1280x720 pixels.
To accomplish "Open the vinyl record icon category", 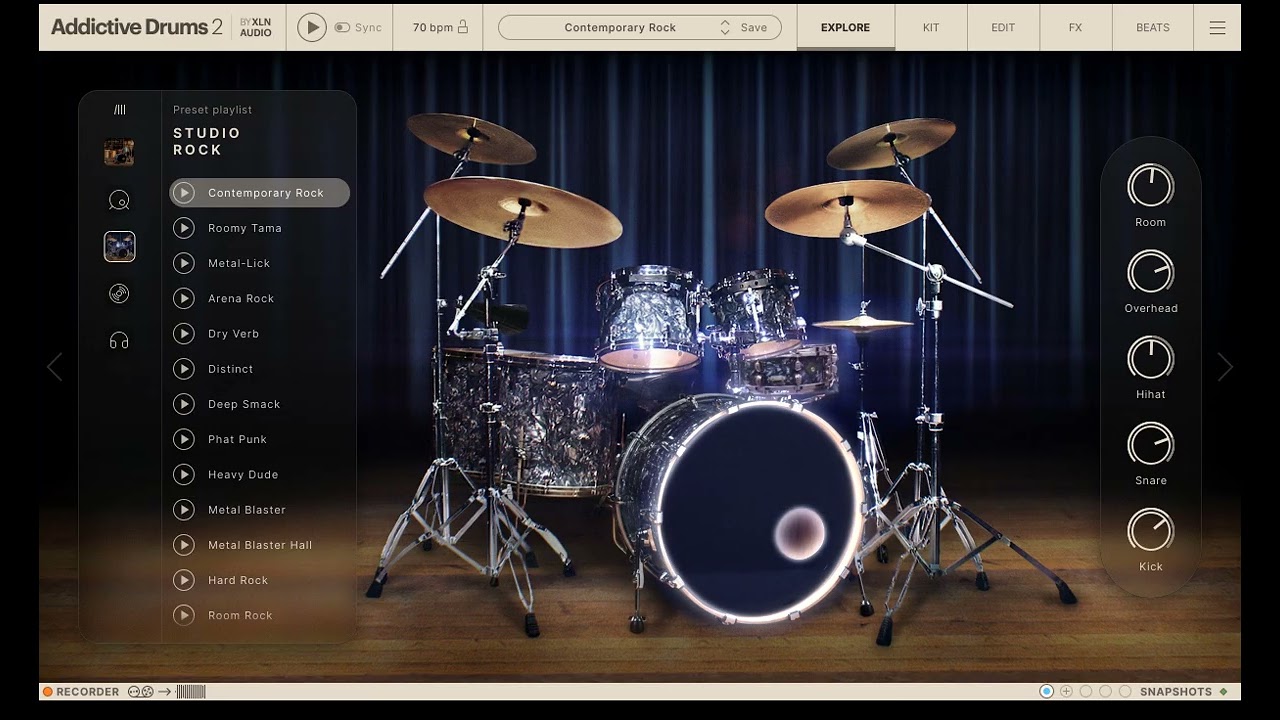I will 119,294.
